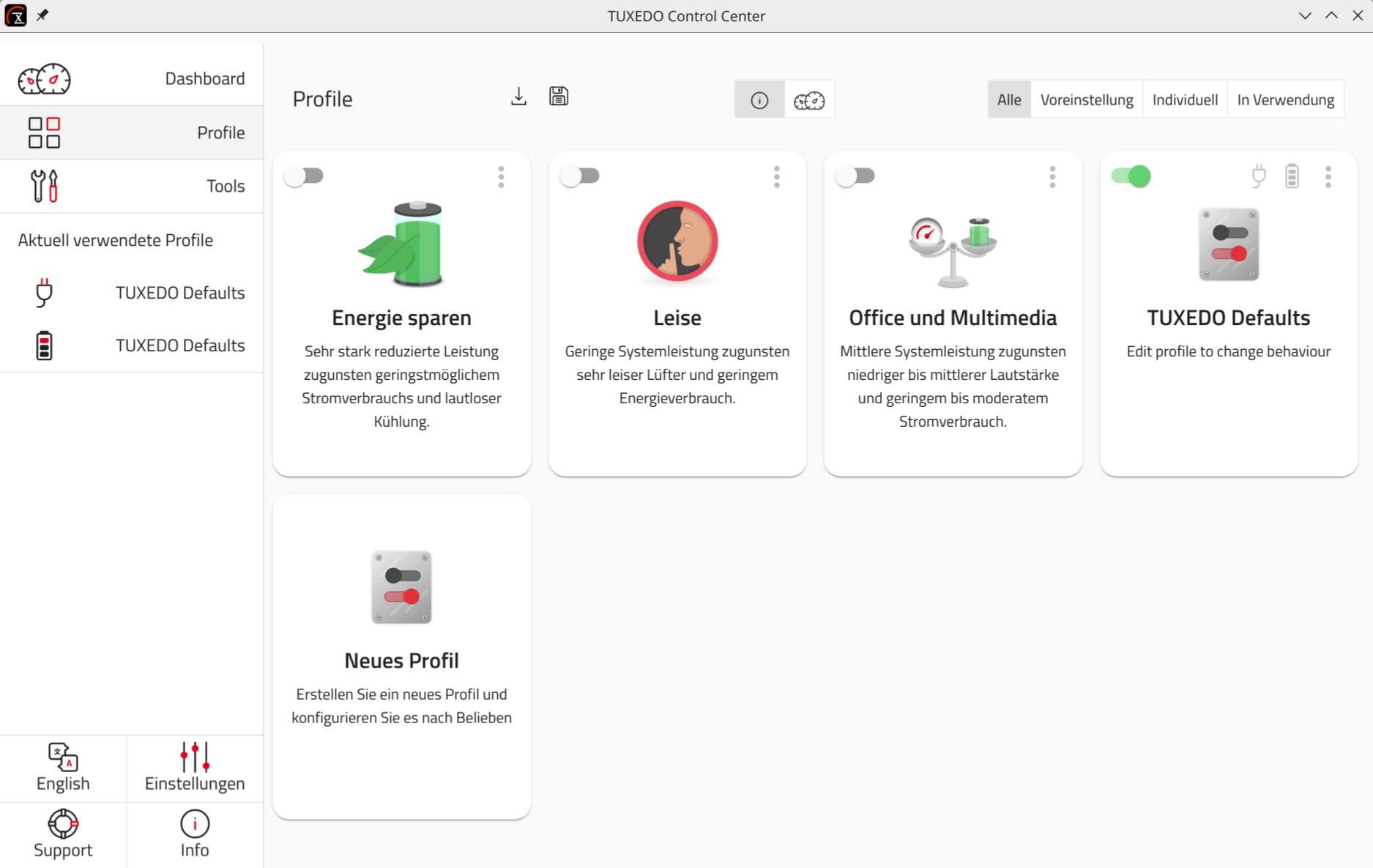
Task: Select the Voreinstellung filter tab
Action: 1087,100
